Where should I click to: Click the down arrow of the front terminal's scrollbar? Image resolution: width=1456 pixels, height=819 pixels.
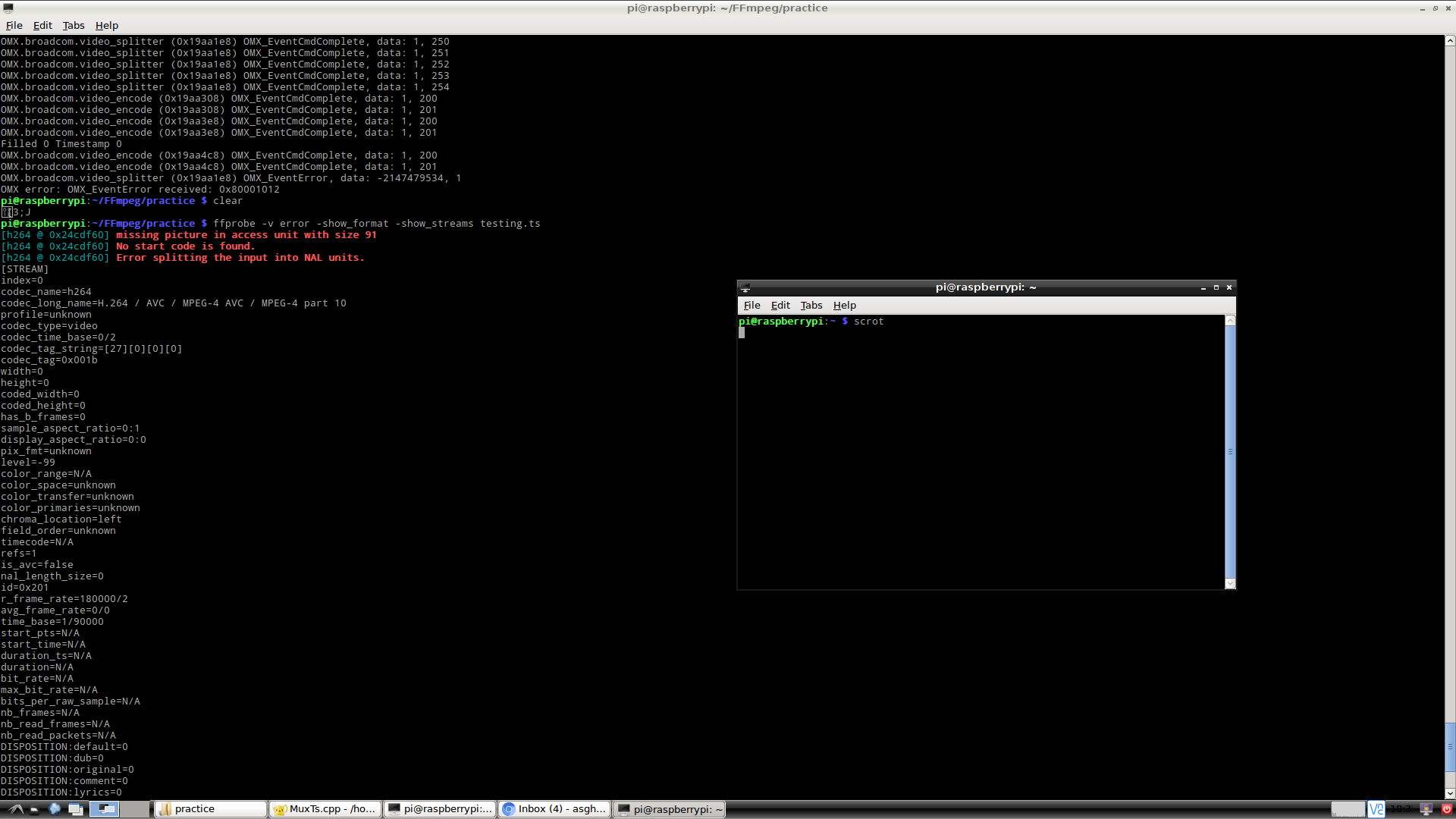pos(1229,584)
